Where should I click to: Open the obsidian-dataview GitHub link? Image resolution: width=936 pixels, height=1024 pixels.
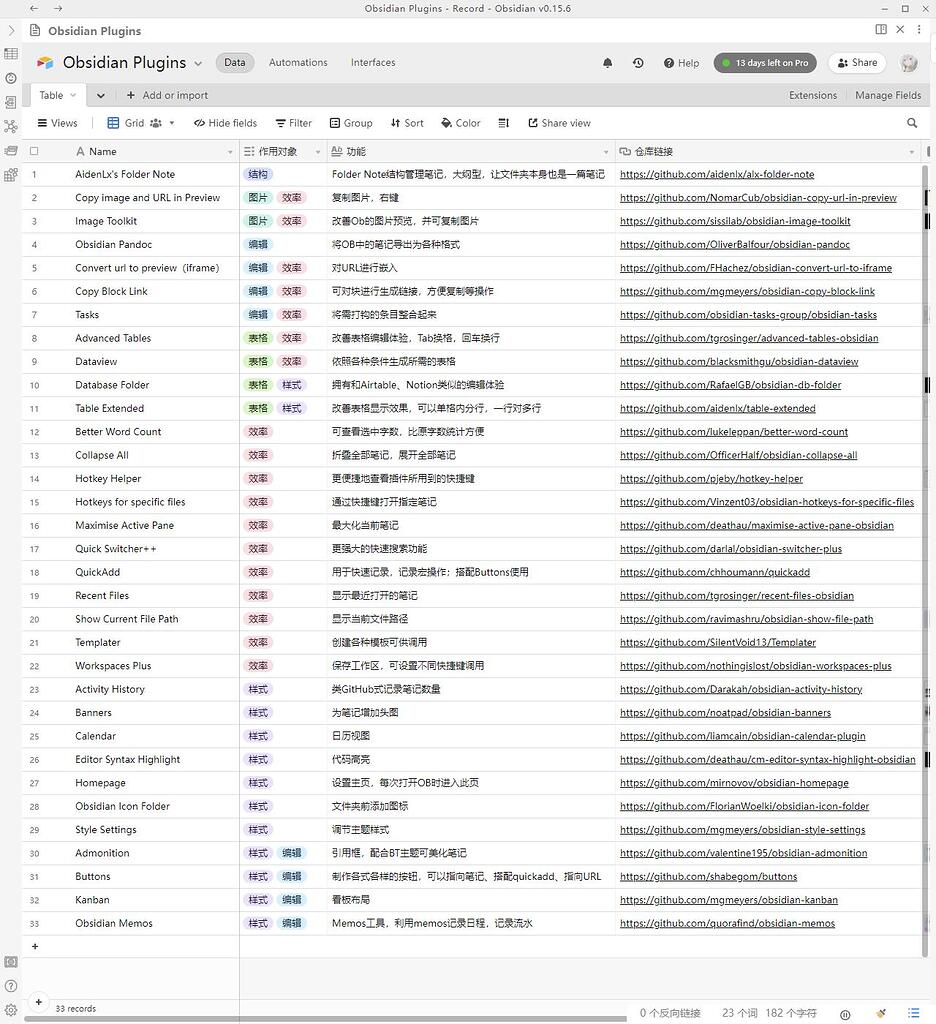(x=739, y=362)
